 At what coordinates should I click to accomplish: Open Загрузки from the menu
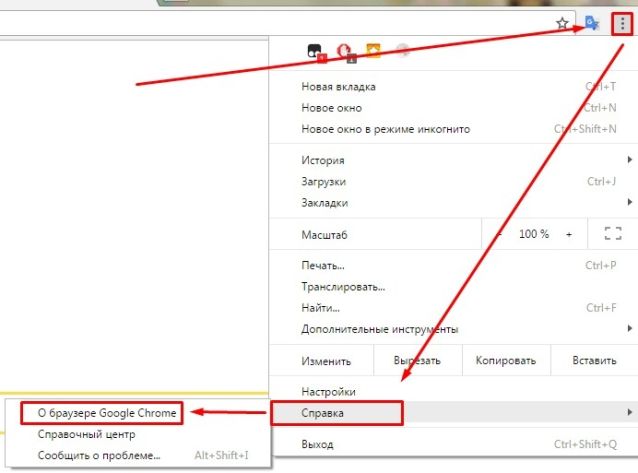(453, 181)
